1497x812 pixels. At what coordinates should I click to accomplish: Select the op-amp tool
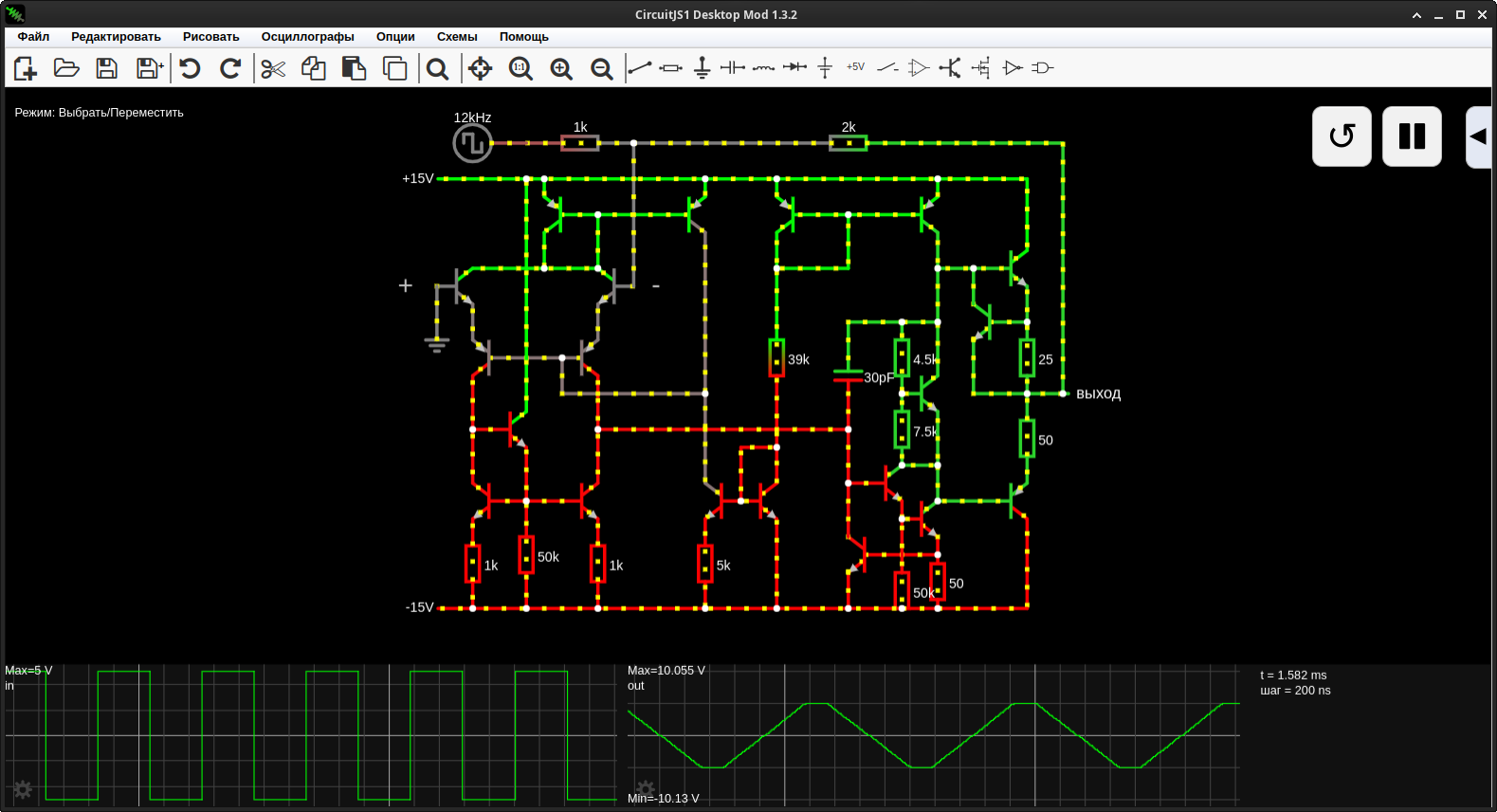point(918,67)
